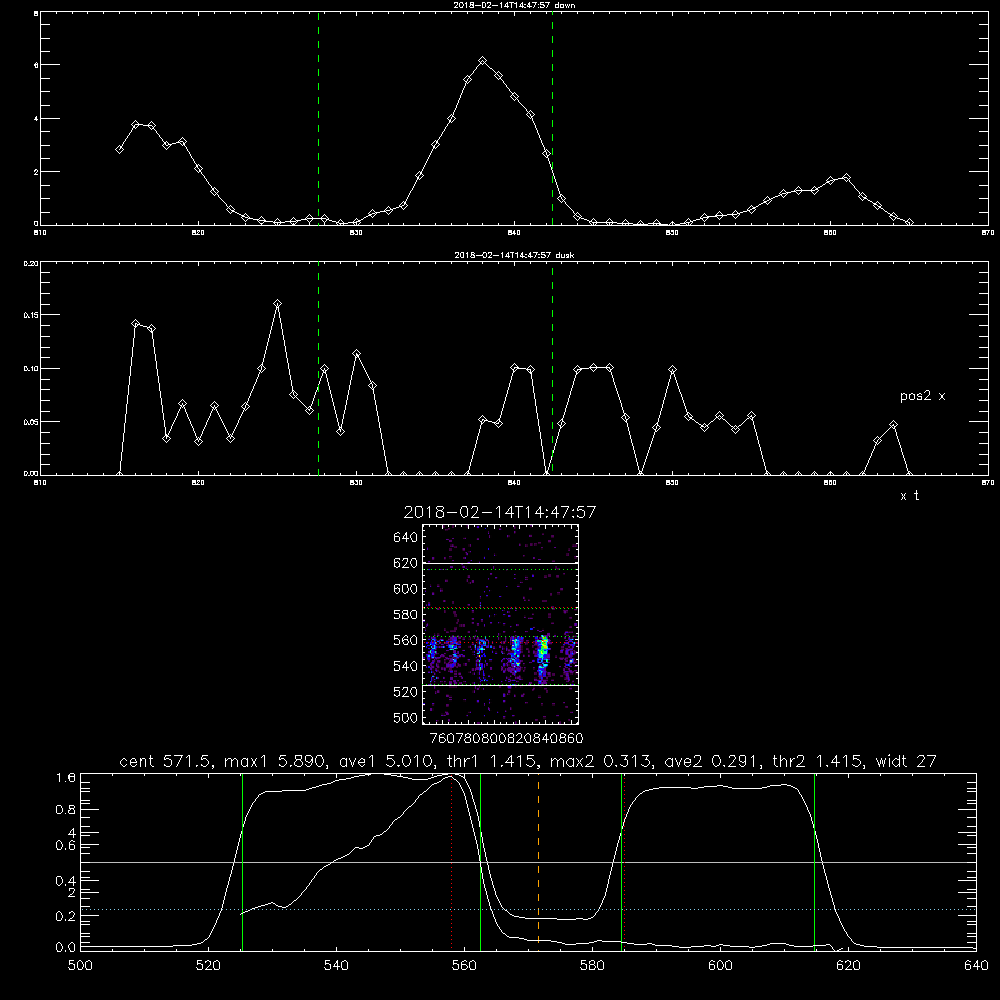The height and width of the screenshot is (1000, 1000).
Task: Click the "520" label on heatmap y-axis
Action: (x=406, y=692)
